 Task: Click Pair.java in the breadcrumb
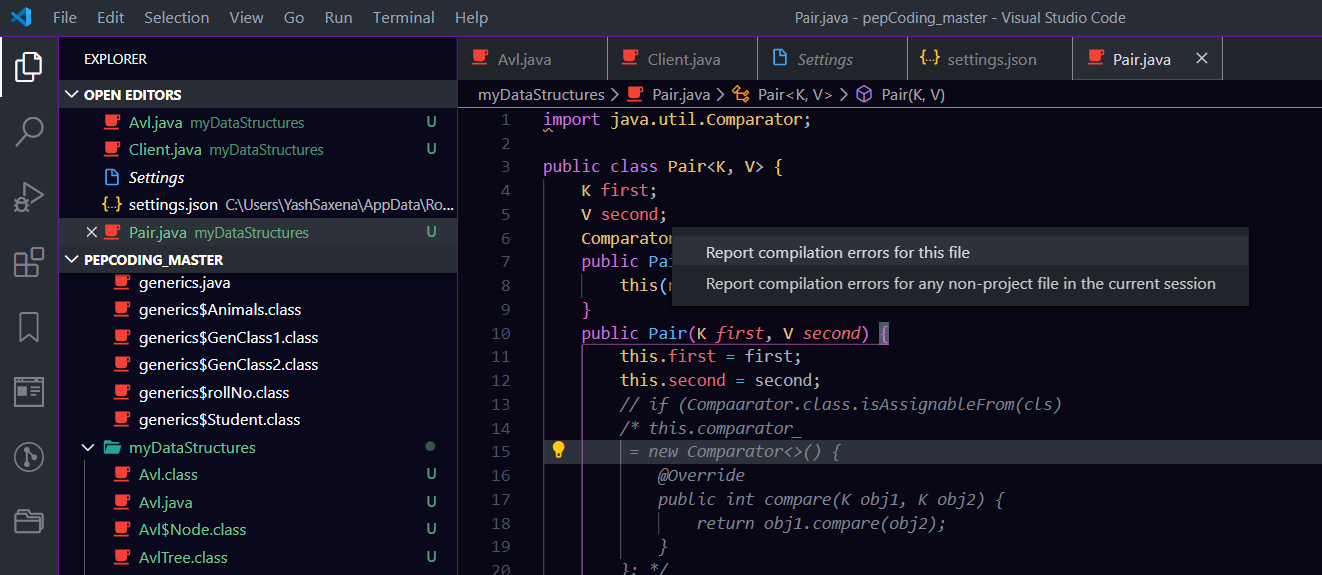click(680, 94)
